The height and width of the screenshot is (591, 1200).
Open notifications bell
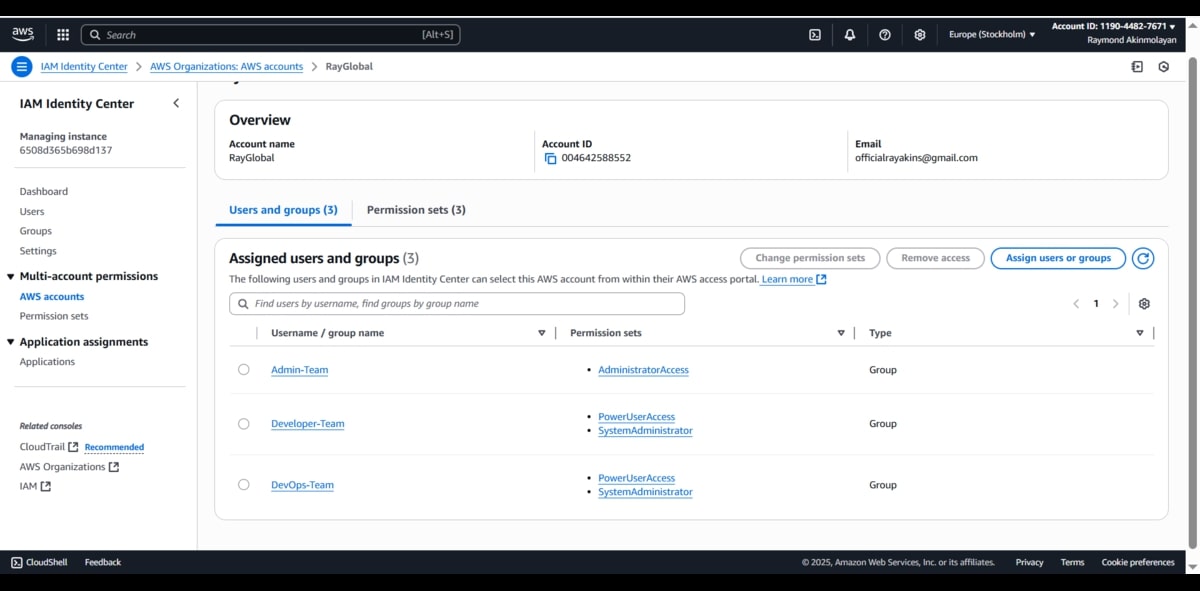tap(850, 34)
